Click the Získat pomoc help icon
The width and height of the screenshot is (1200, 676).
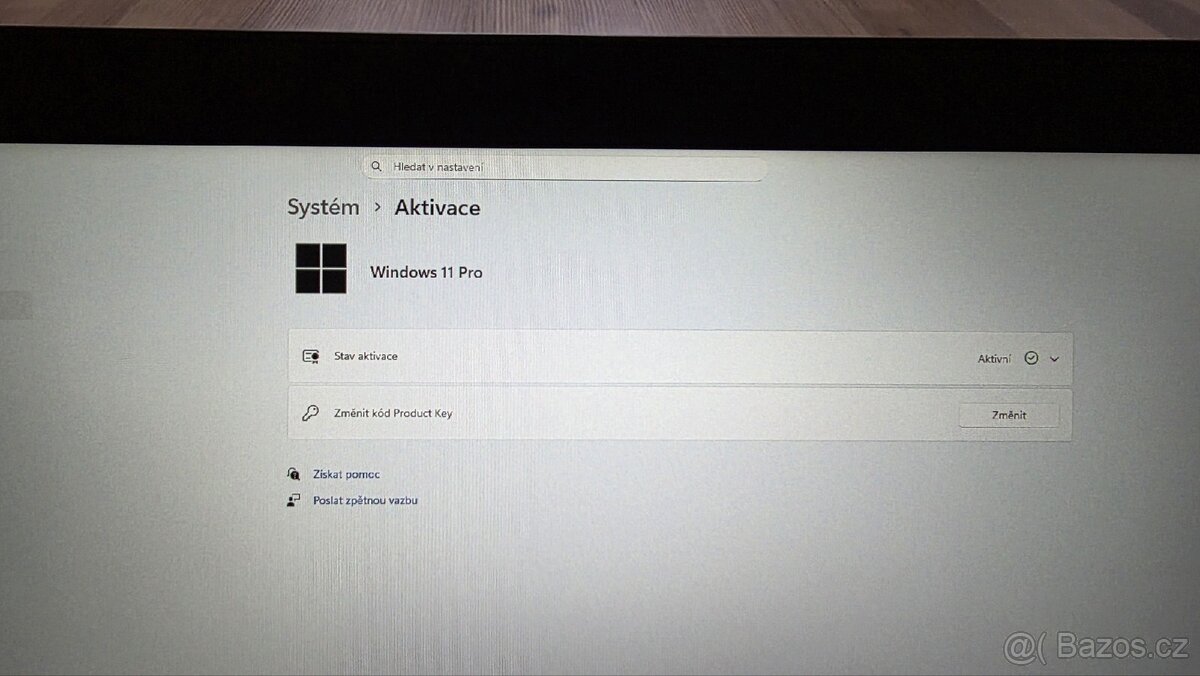click(293, 474)
